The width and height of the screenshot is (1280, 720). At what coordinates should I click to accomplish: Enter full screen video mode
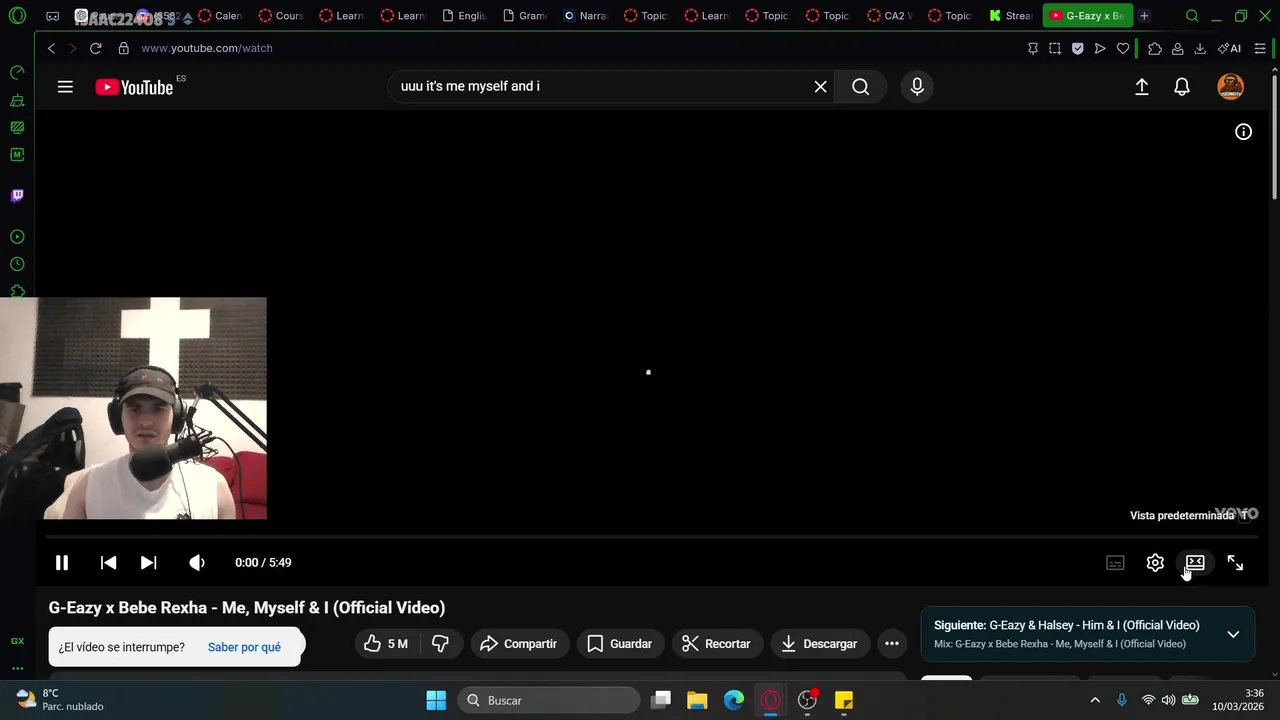click(1235, 563)
